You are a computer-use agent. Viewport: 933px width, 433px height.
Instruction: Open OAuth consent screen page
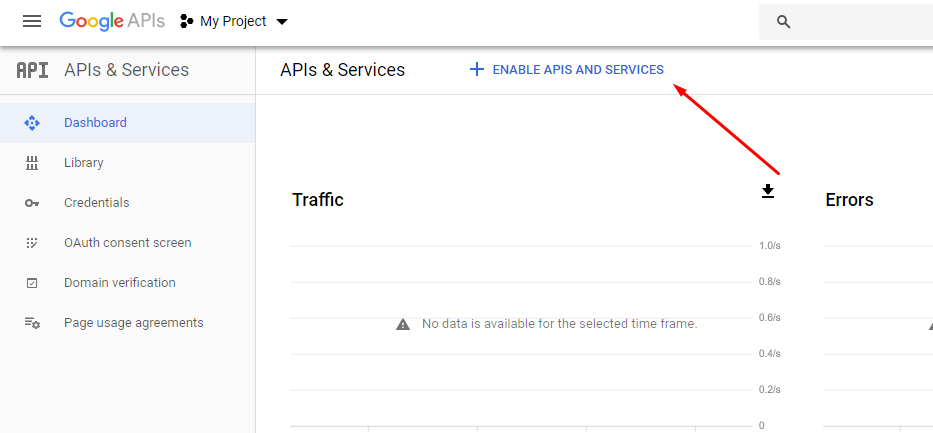127,243
